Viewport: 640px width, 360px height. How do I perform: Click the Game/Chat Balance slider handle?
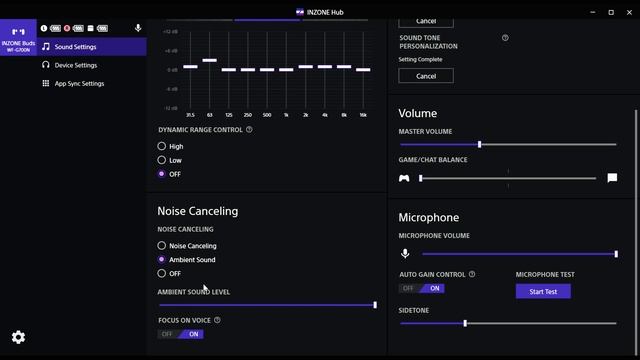[421, 178]
